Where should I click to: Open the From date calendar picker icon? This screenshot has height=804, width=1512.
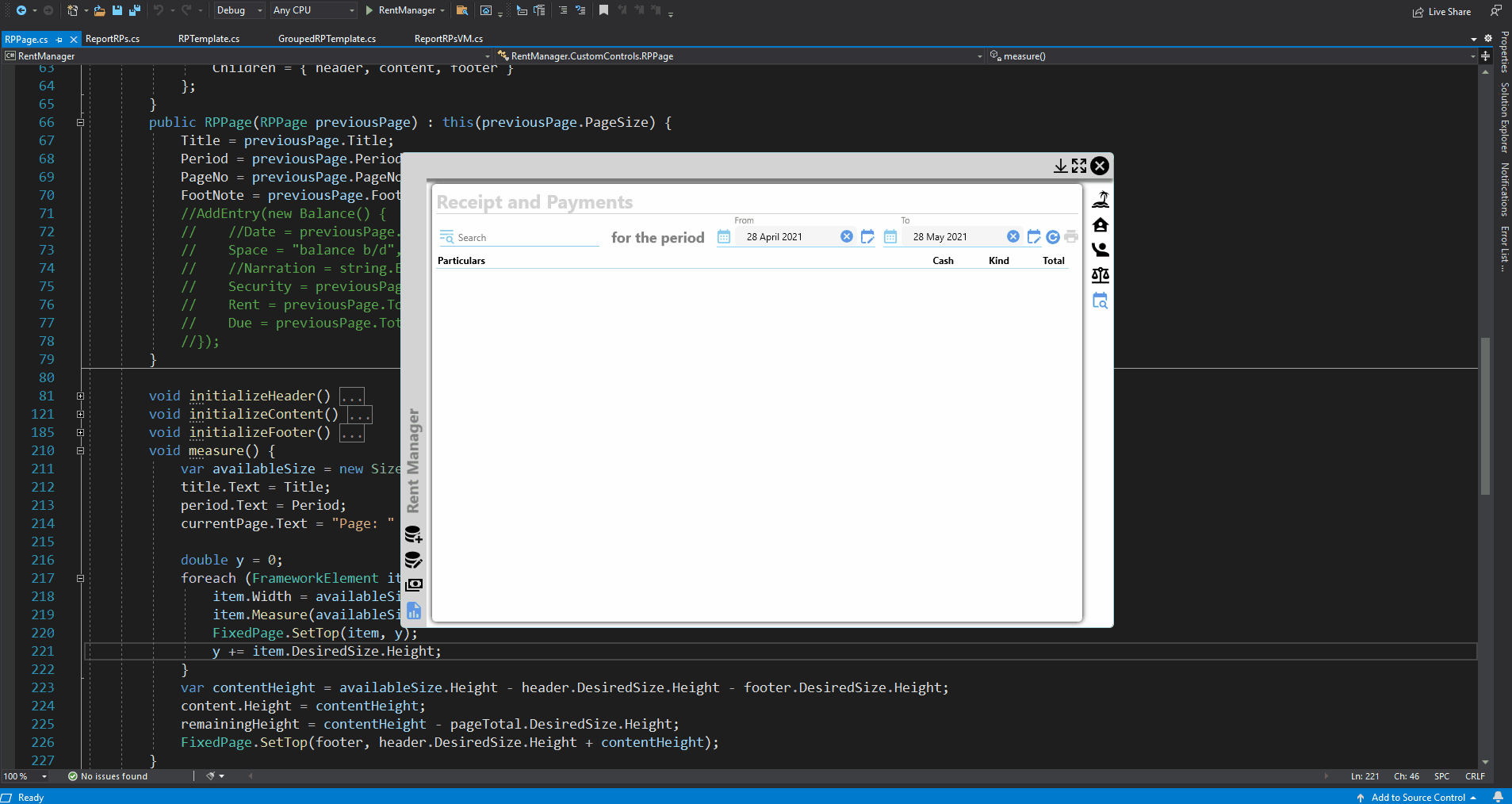[724, 237]
